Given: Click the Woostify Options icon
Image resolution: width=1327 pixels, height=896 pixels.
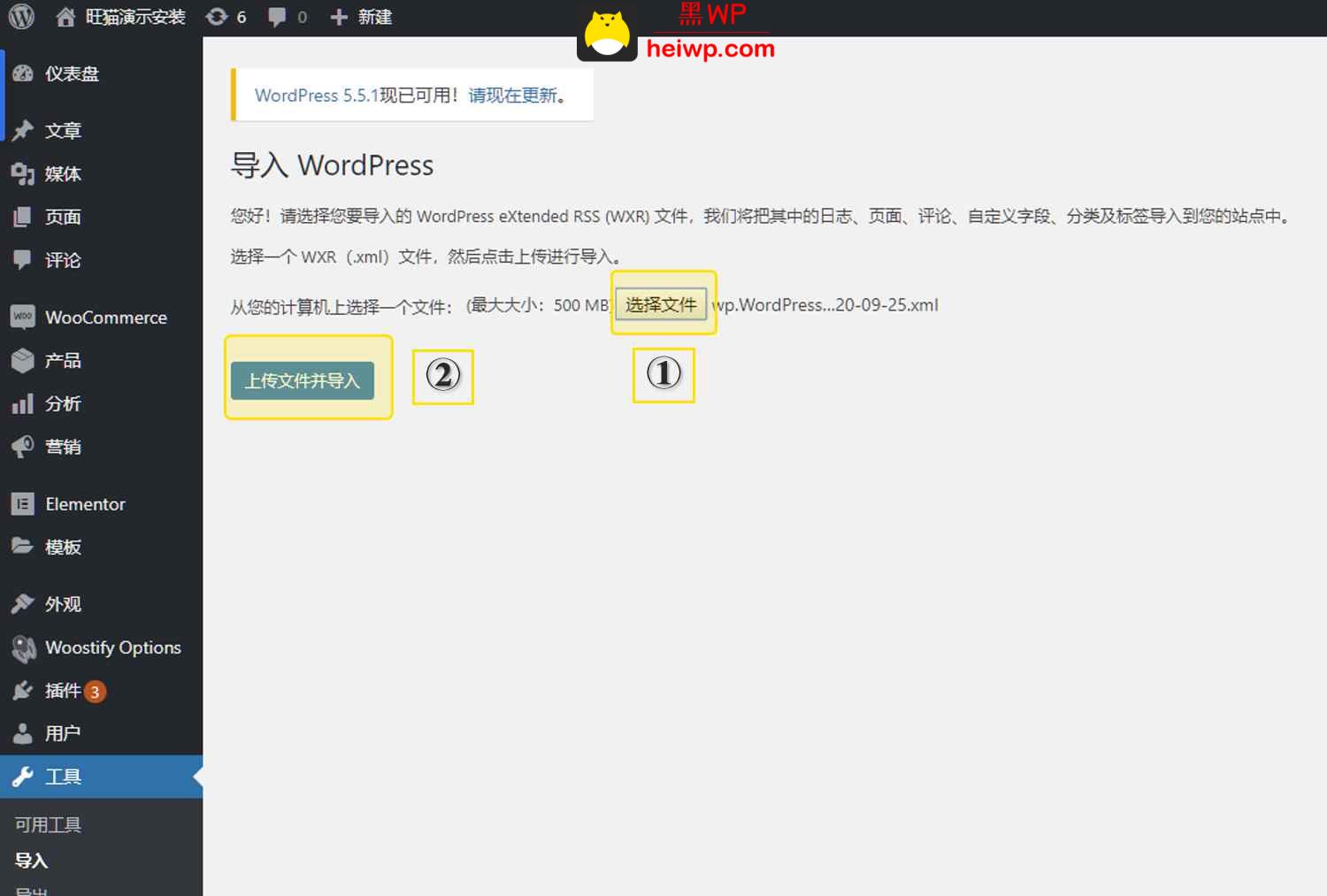Looking at the screenshot, I should pos(23,648).
